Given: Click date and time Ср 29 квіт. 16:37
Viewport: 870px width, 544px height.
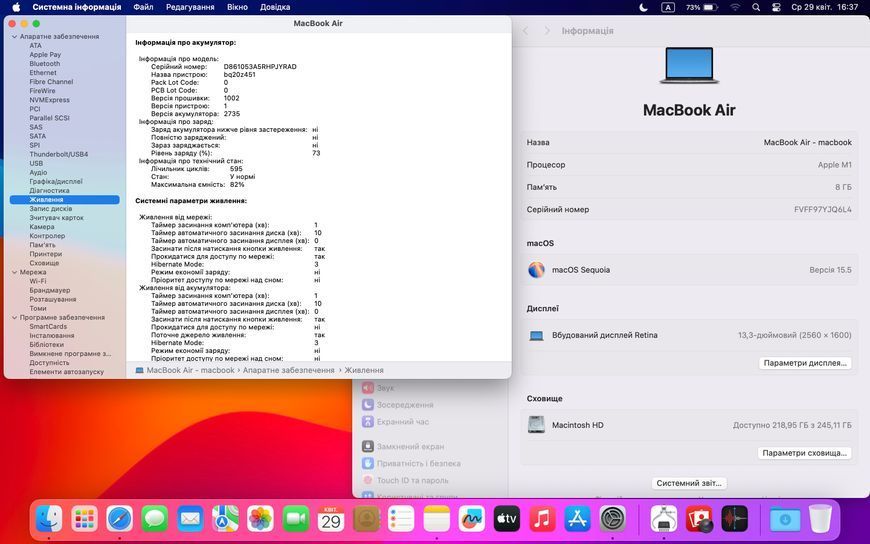Looking at the screenshot, I should point(825,7).
